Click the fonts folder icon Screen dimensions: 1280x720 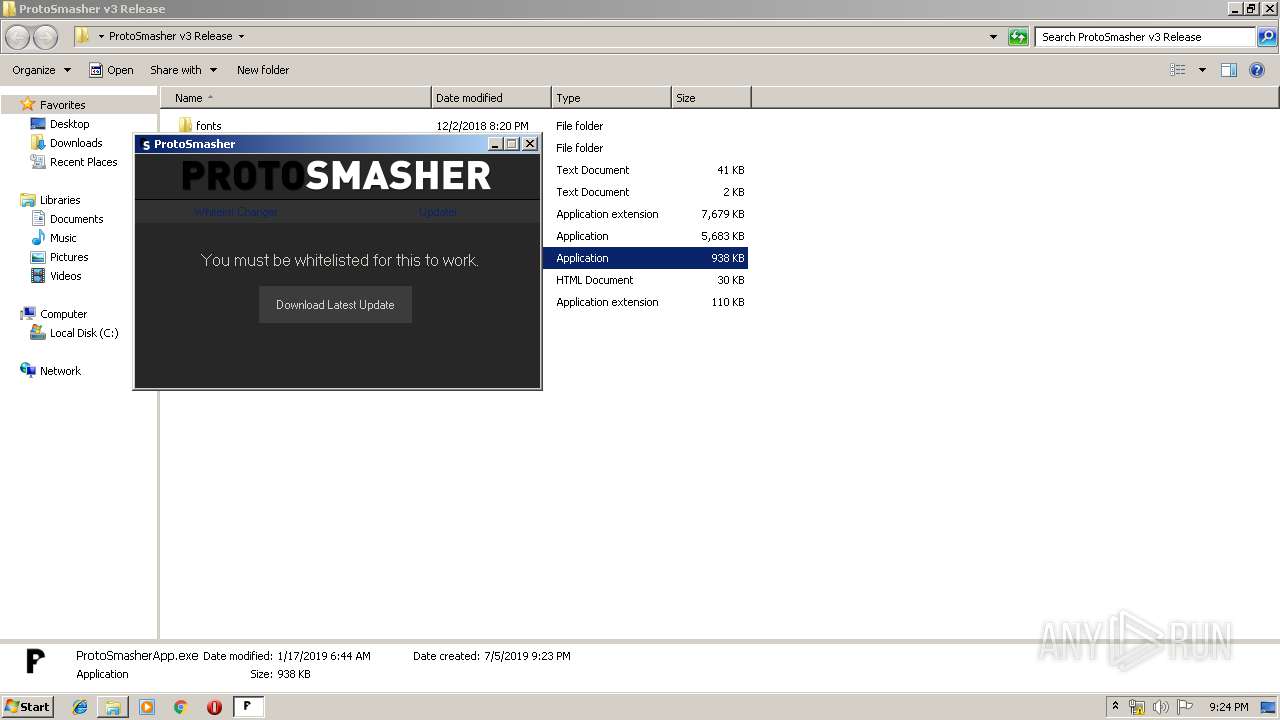[x=185, y=125]
